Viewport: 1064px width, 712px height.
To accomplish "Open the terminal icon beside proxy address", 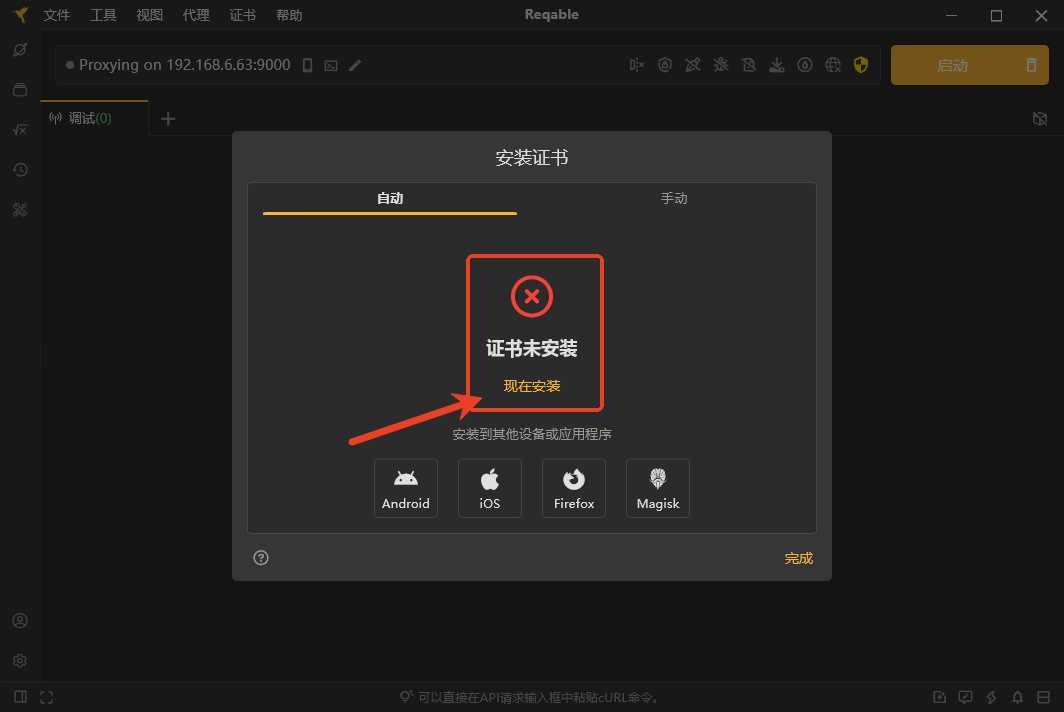I will tap(331, 65).
